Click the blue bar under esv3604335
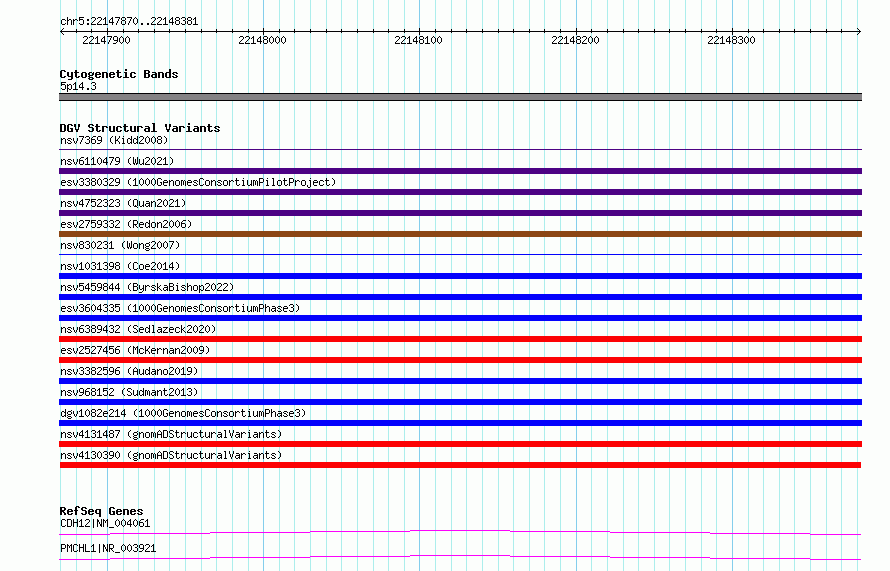Viewport: 890px width, 571px height. 460,318
